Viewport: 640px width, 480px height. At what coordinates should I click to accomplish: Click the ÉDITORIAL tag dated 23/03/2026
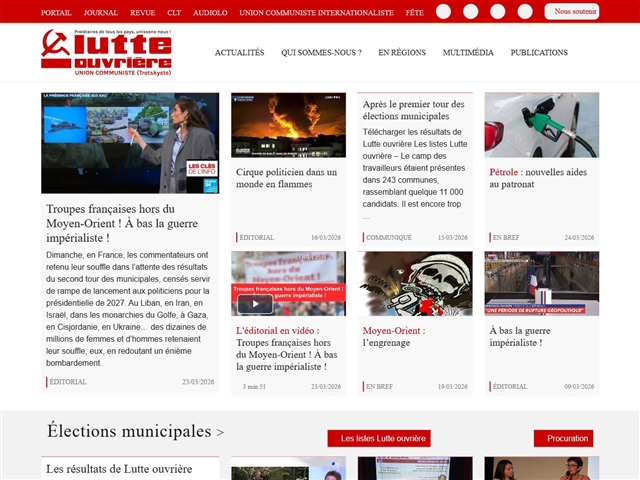pos(68,382)
